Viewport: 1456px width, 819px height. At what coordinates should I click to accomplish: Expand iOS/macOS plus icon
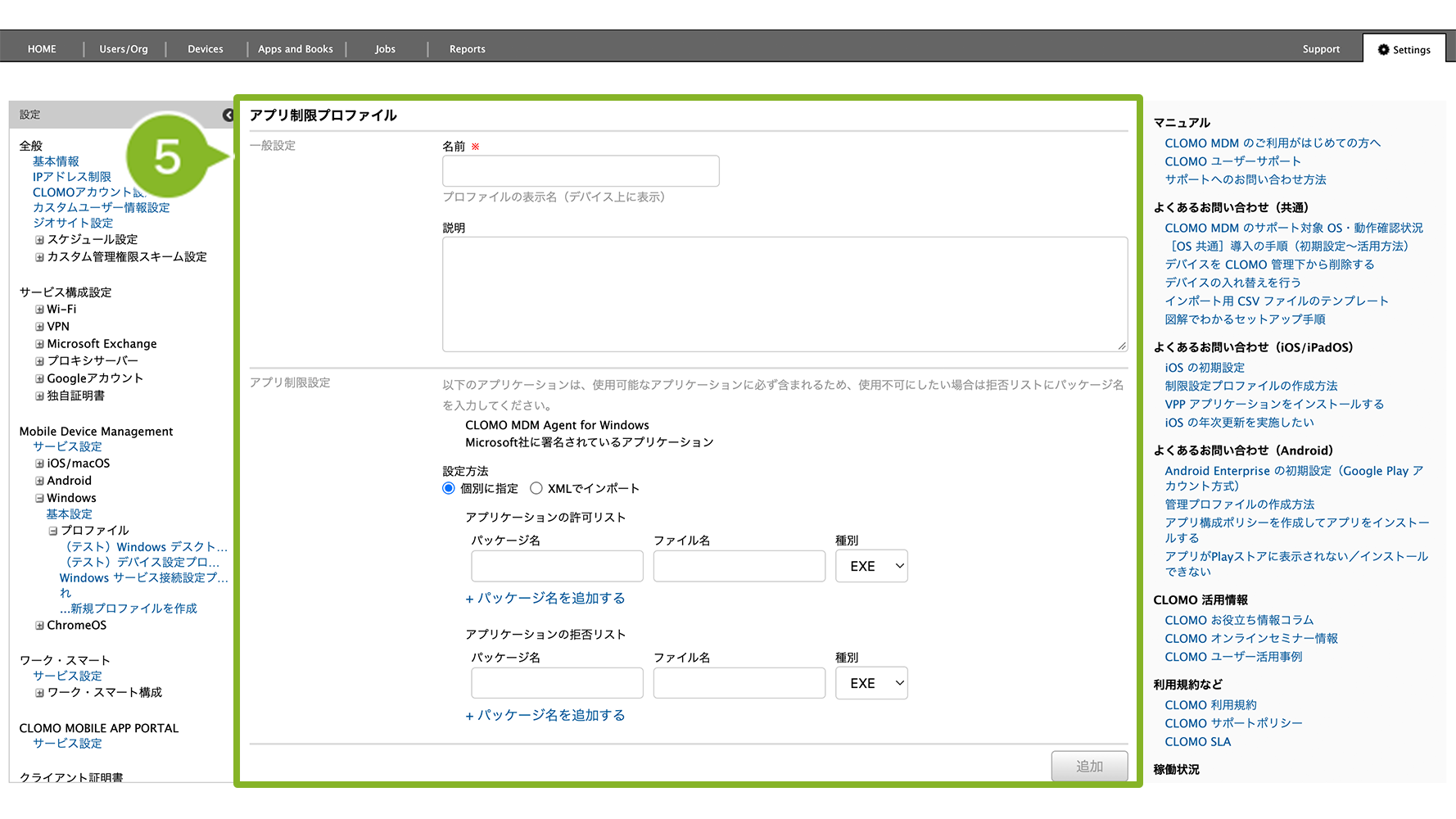[39, 464]
